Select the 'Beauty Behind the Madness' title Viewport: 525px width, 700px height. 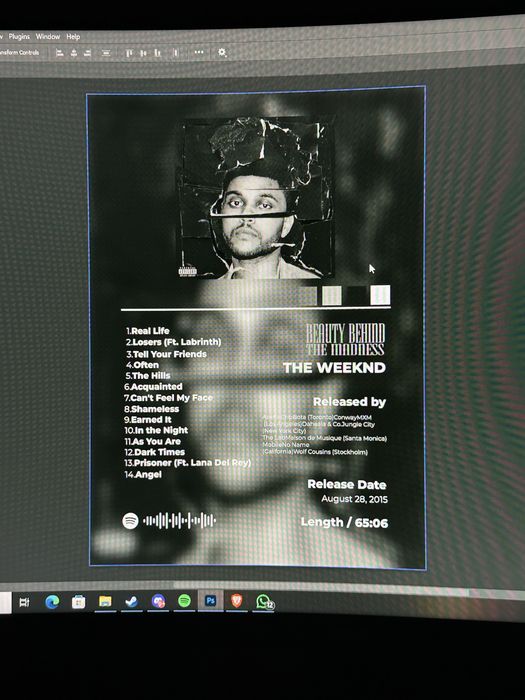click(345, 339)
